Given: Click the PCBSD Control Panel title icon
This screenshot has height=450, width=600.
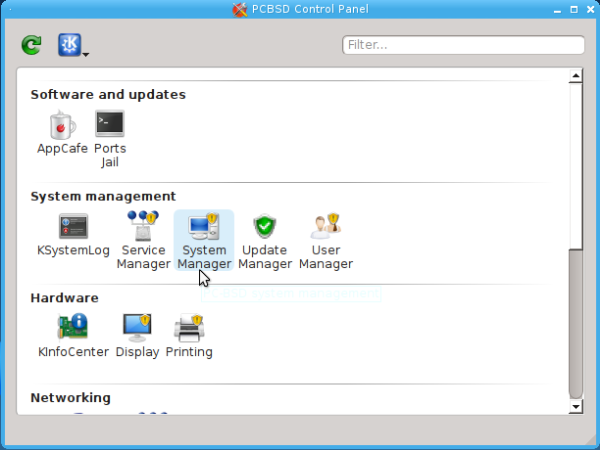Looking at the screenshot, I should click(x=240, y=9).
